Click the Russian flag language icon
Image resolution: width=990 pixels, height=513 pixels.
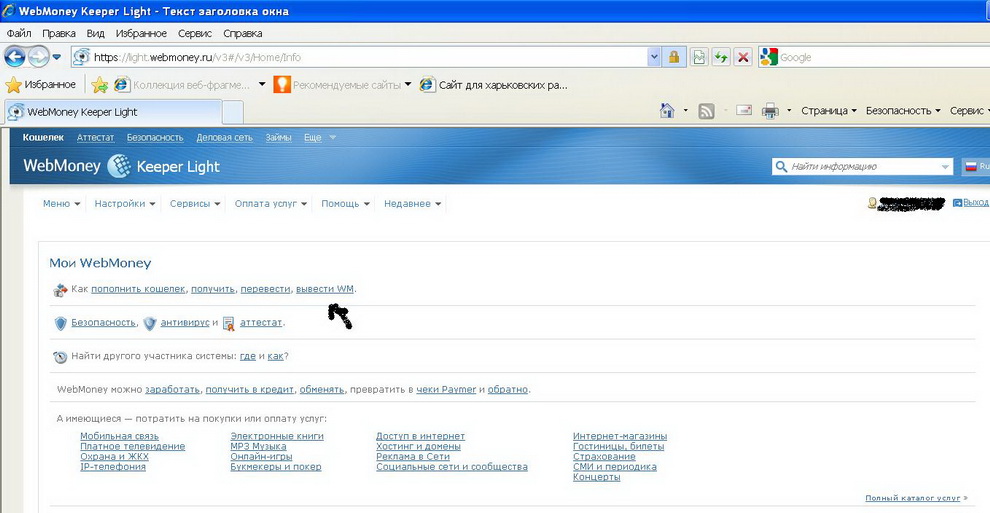[970, 167]
